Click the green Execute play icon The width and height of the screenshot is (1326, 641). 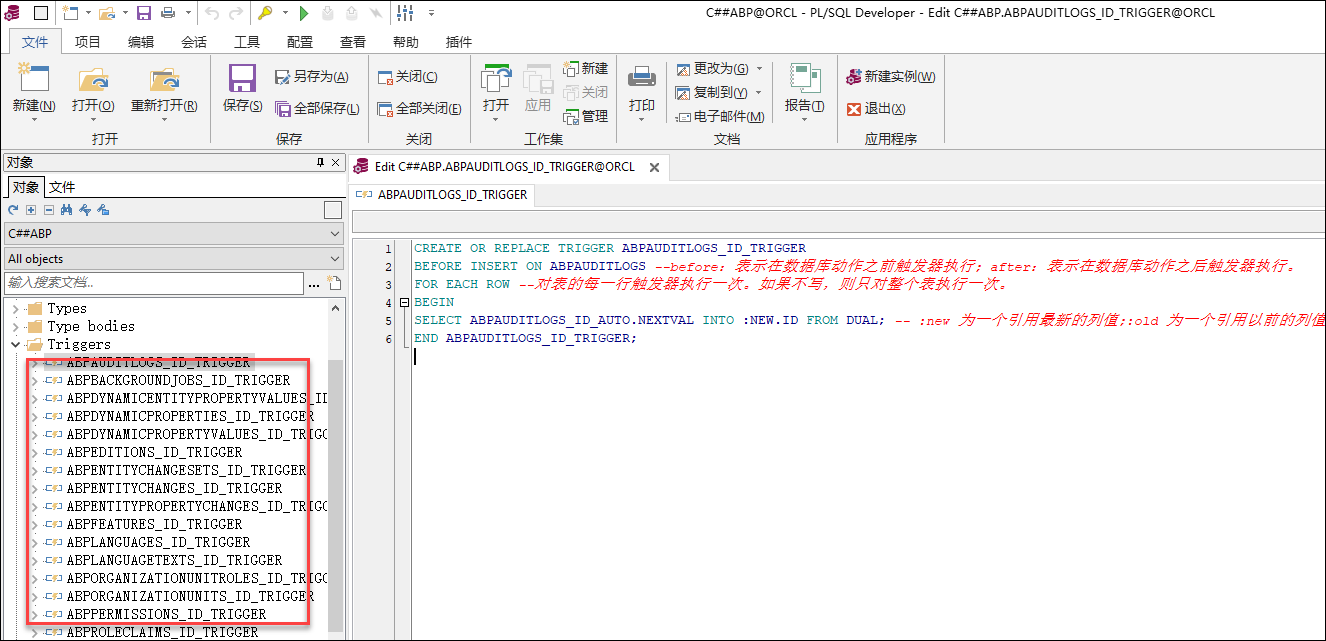[x=304, y=13]
